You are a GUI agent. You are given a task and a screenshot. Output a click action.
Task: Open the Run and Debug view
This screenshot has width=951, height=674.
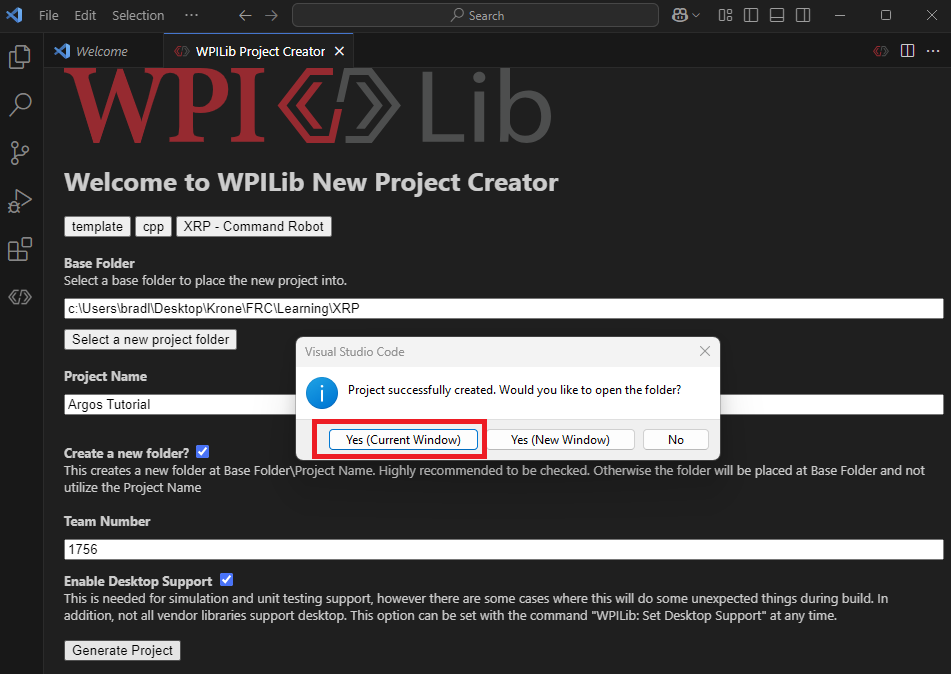point(20,201)
